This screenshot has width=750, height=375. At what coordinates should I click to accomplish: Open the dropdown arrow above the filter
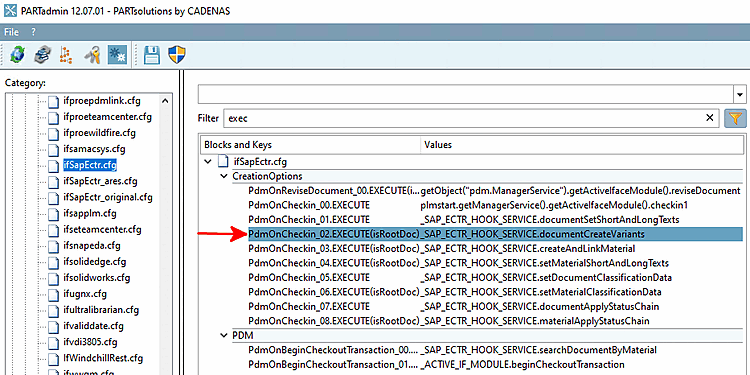(740, 94)
